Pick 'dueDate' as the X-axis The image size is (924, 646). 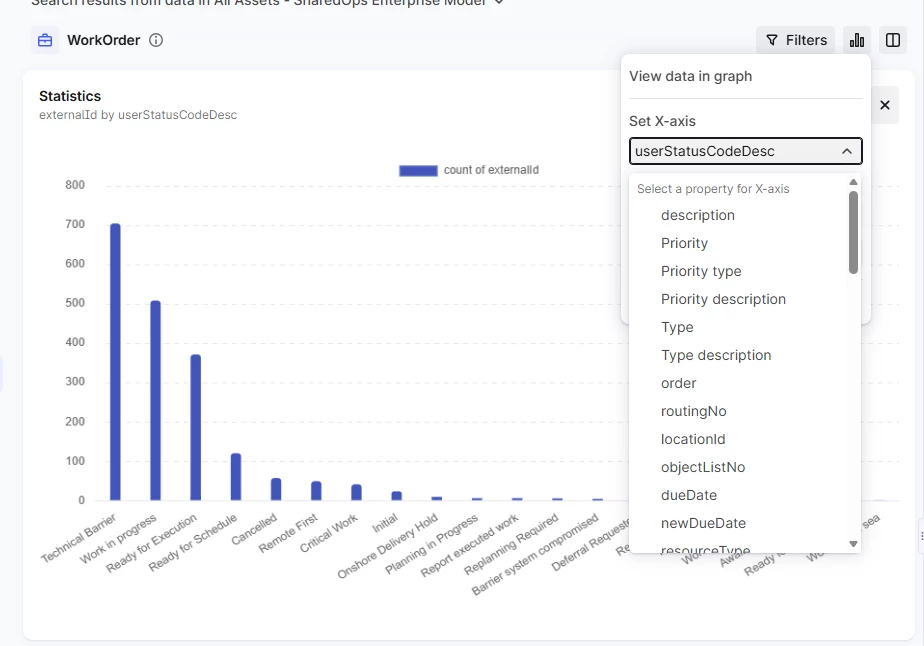[688, 495]
